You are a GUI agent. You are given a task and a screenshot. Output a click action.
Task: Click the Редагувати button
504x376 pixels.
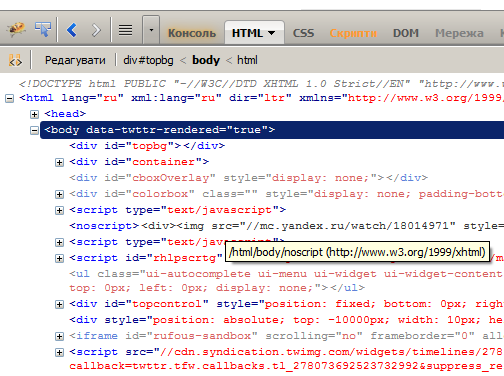75,60
